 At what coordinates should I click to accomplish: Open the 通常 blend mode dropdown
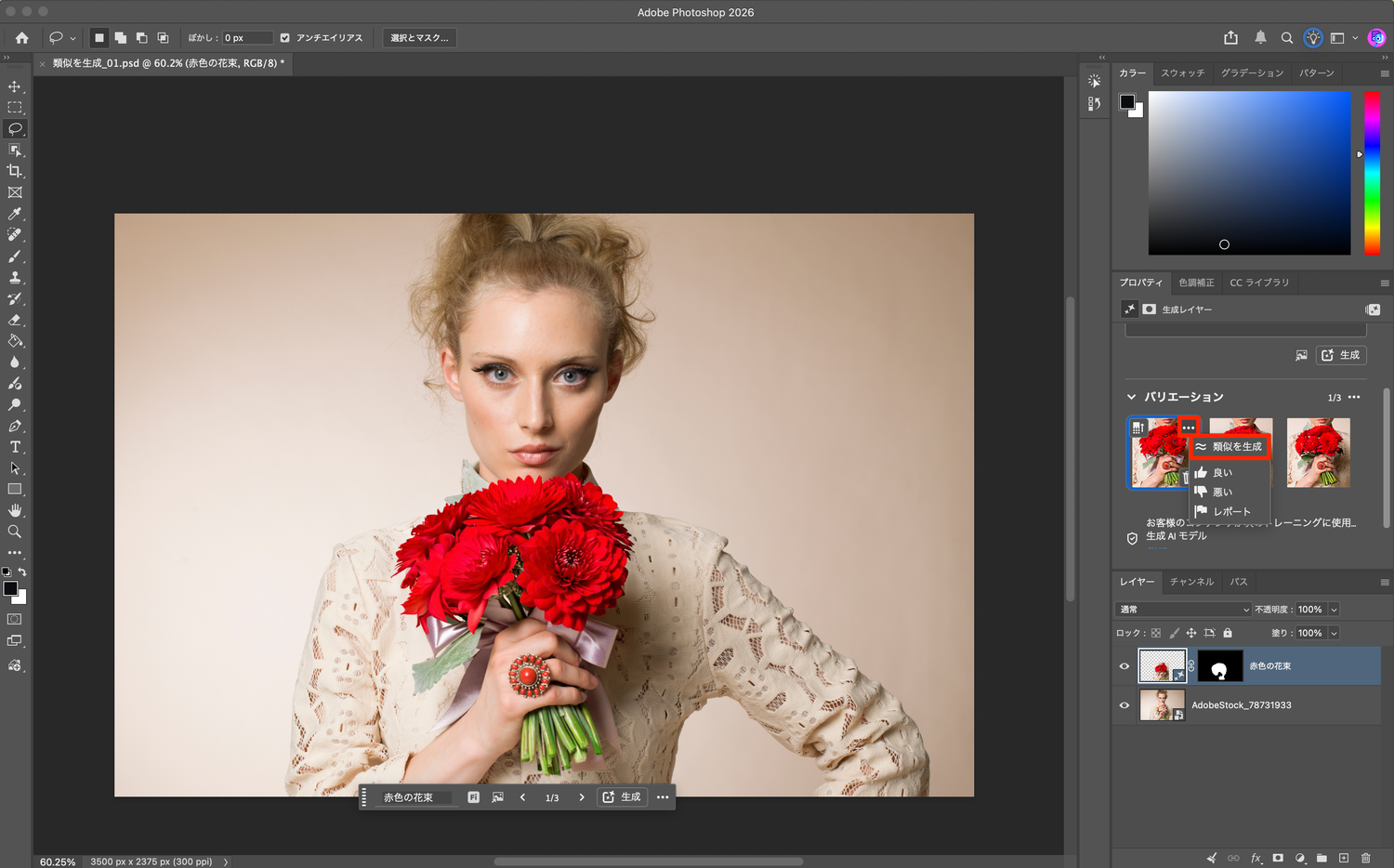[x=1184, y=610]
